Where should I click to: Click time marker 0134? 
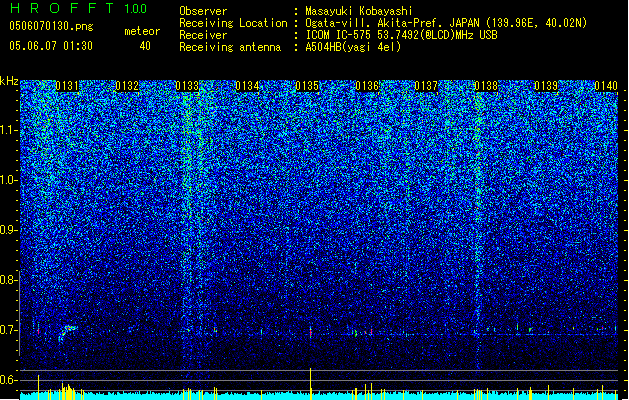tap(247, 86)
